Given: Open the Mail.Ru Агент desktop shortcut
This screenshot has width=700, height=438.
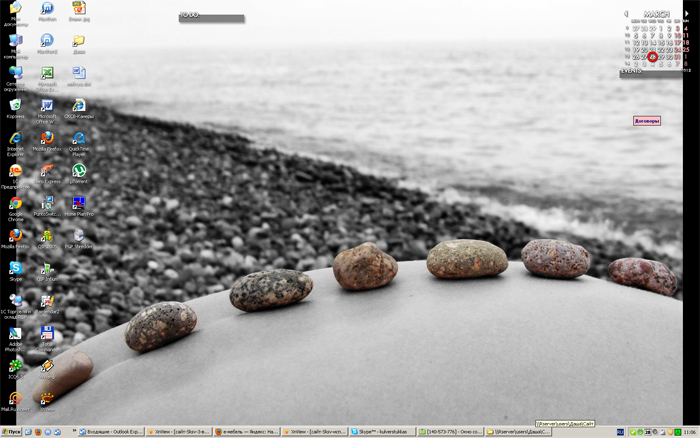Looking at the screenshot, I should [x=16, y=400].
